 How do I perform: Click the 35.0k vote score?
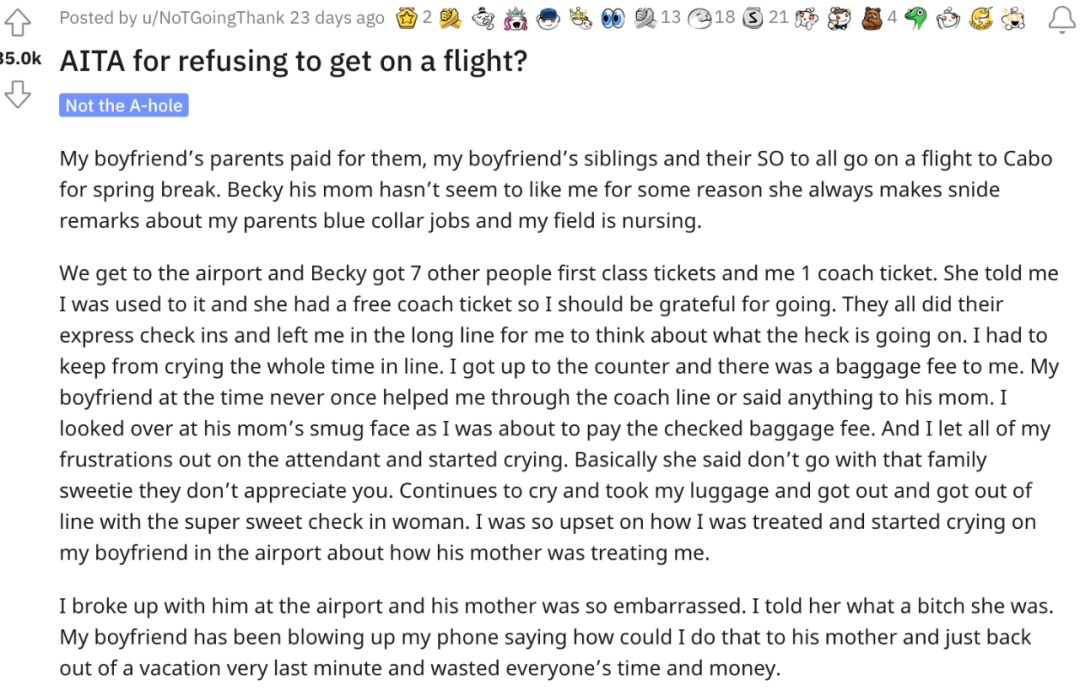(20, 59)
